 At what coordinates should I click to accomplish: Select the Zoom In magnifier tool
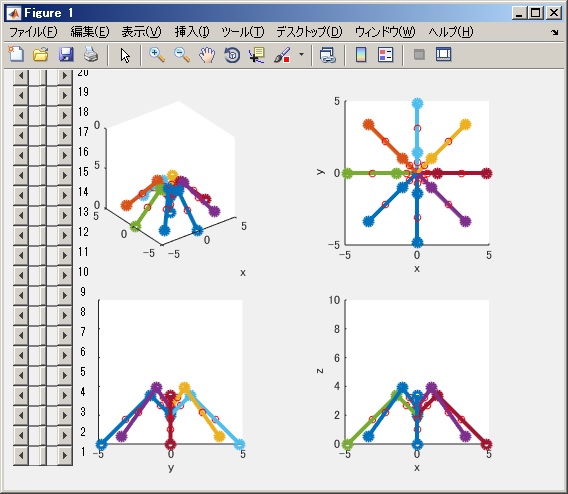(157, 55)
